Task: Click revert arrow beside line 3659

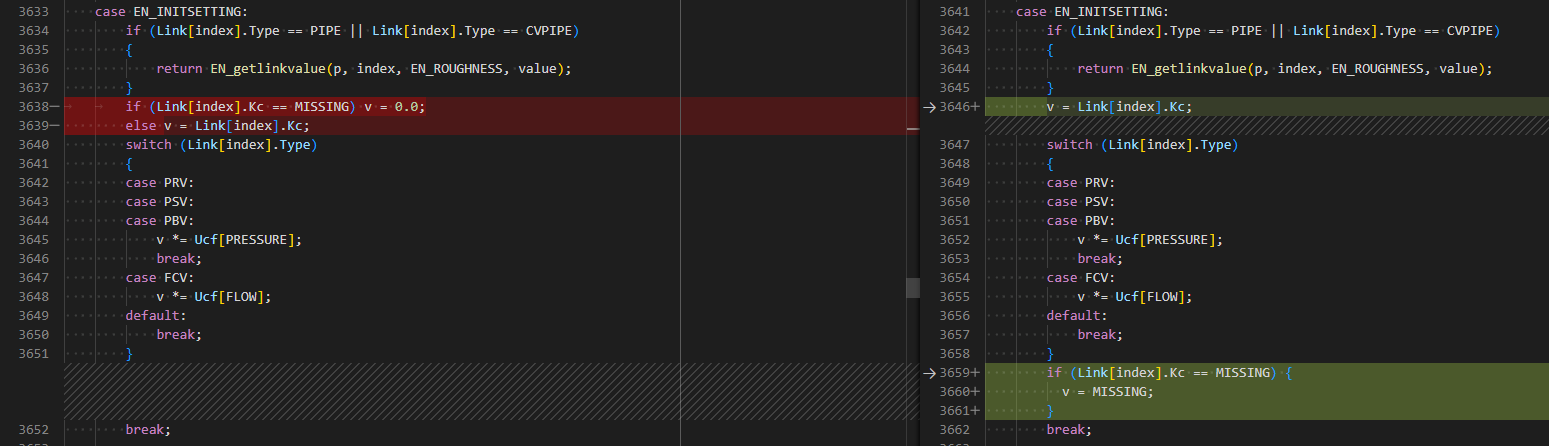Action: tap(929, 373)
